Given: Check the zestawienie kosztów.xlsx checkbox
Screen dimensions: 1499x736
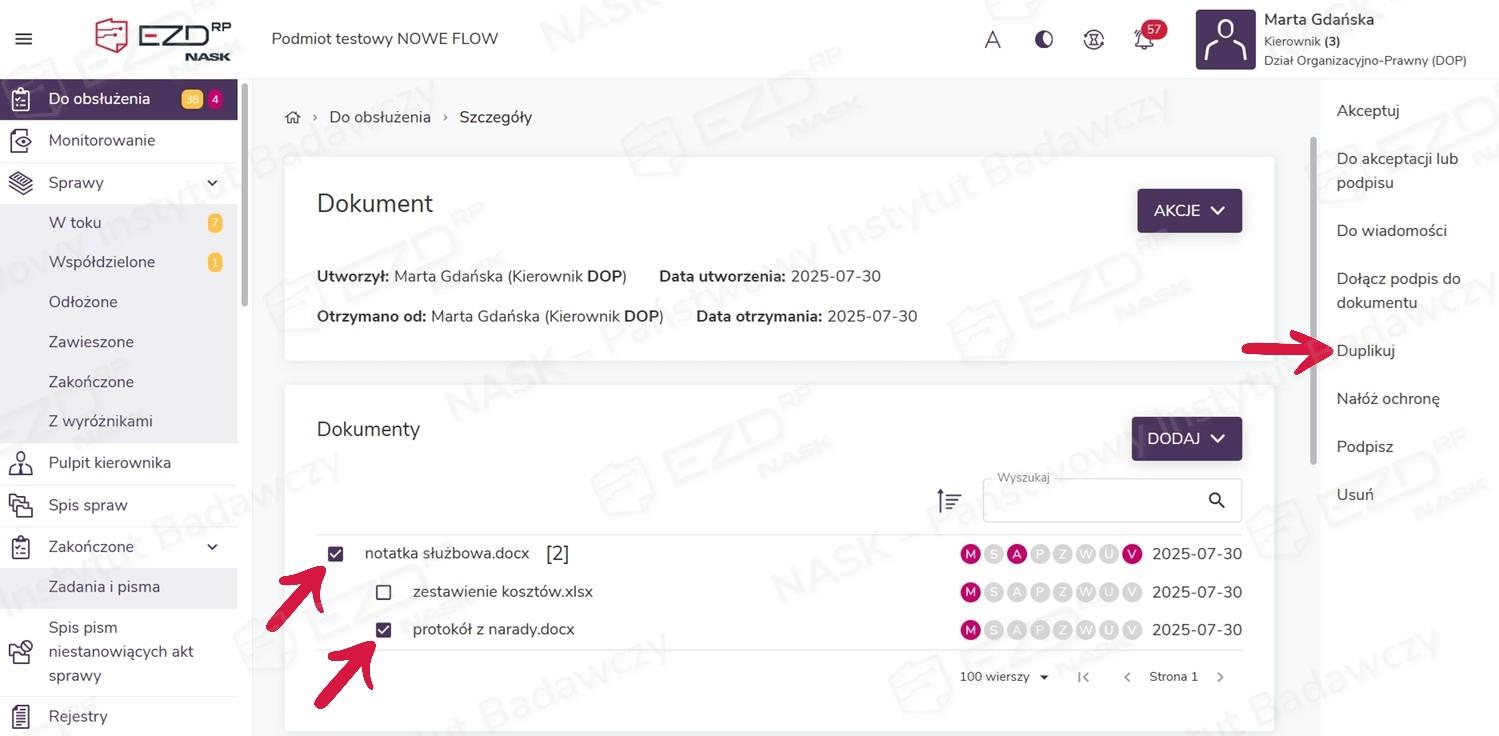Looking at the screenshot, I should [383, 592].
